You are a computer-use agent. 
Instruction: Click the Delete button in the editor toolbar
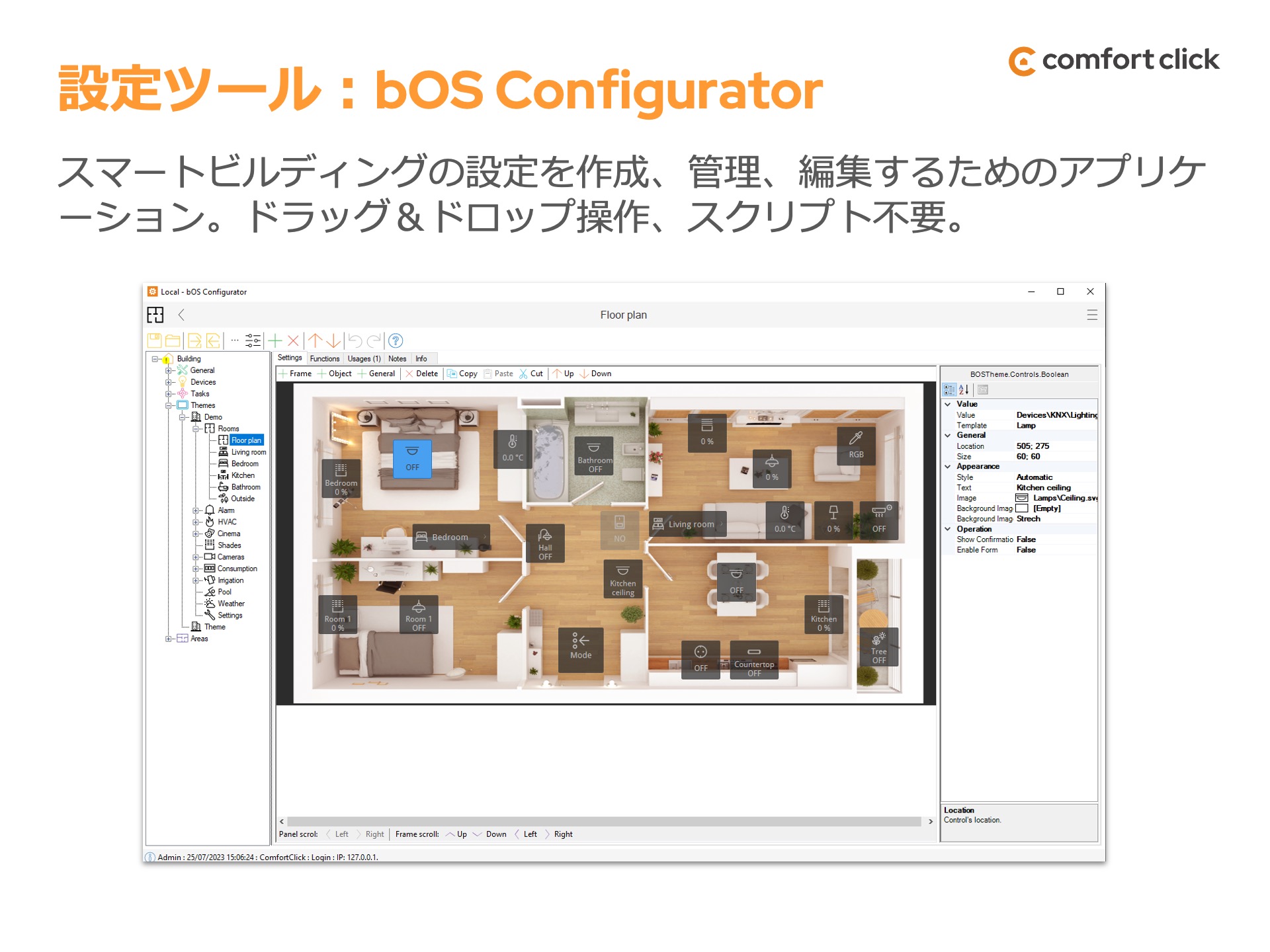[x=421, y=374]
